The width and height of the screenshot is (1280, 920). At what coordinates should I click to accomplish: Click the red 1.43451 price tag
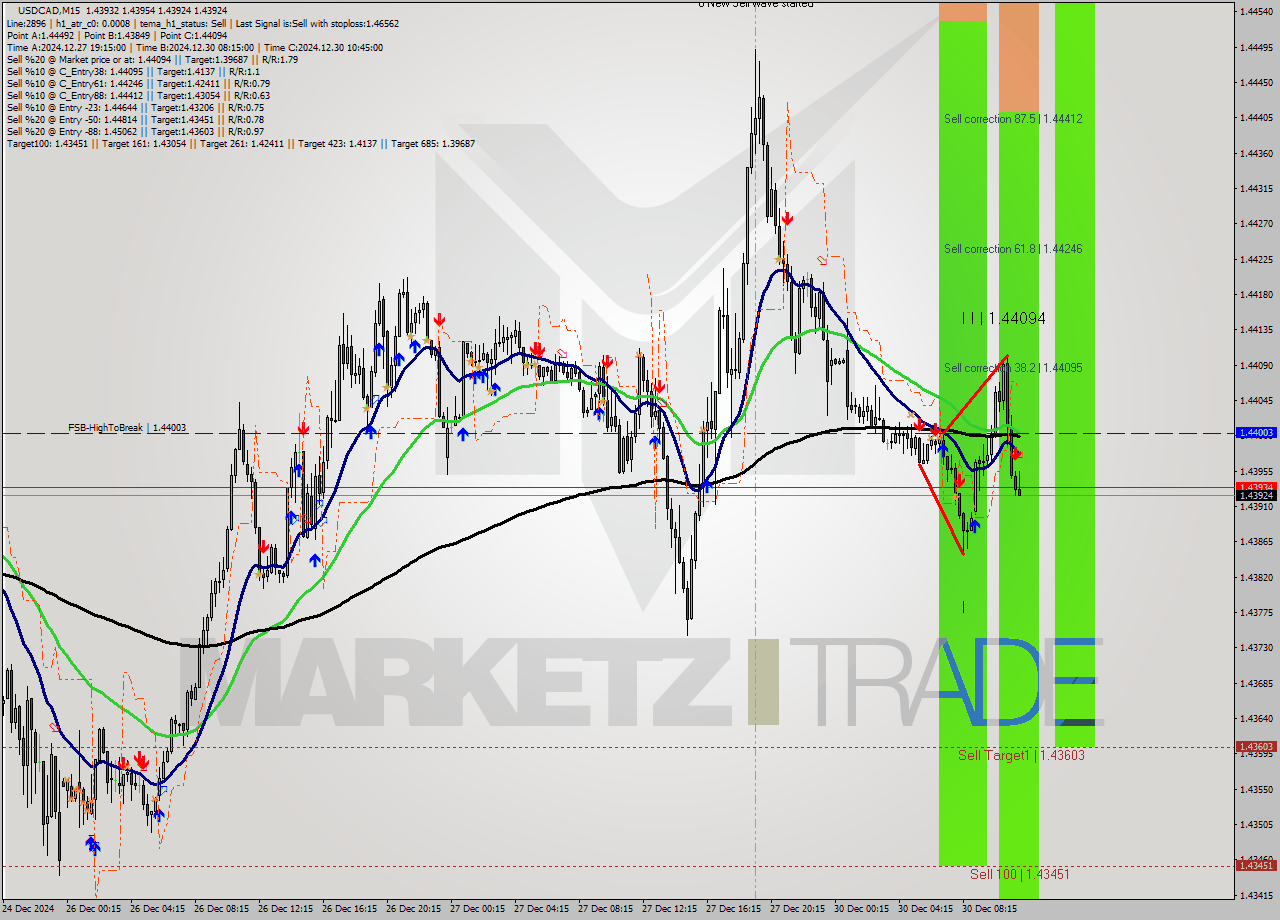tap(1256, 866)
